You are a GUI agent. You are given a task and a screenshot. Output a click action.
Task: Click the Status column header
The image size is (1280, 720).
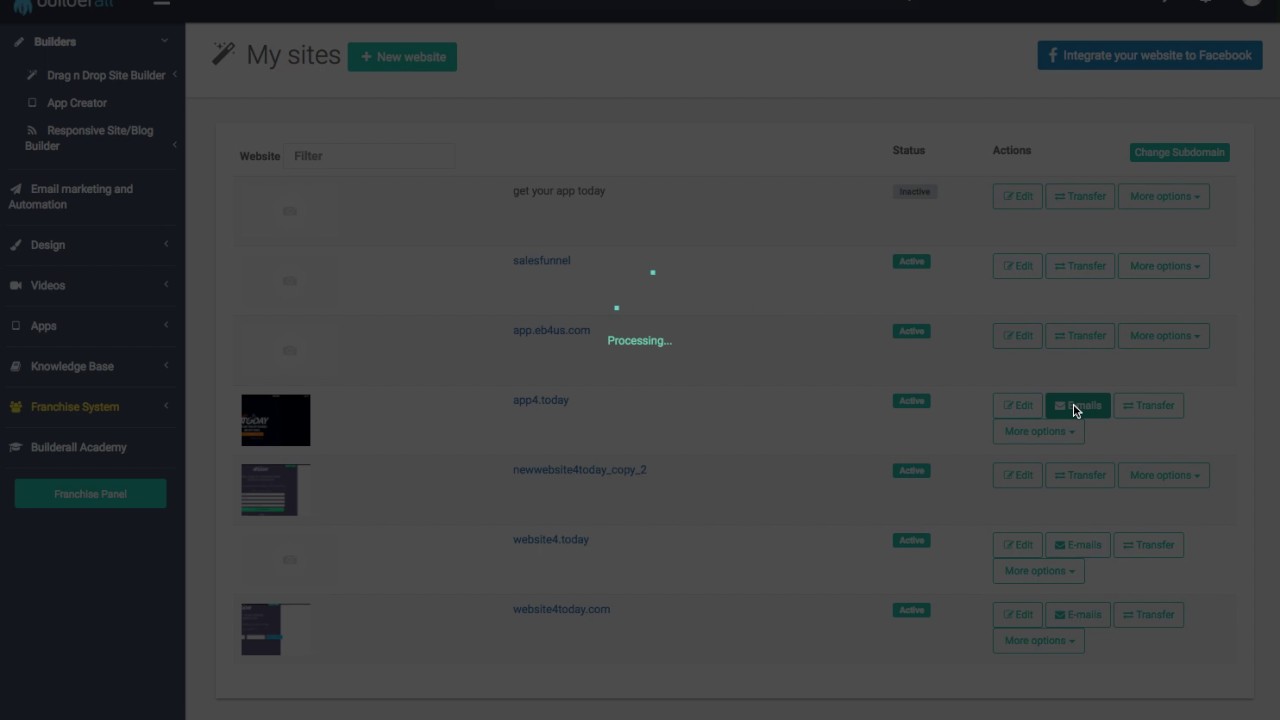click(x=909, y=151)
